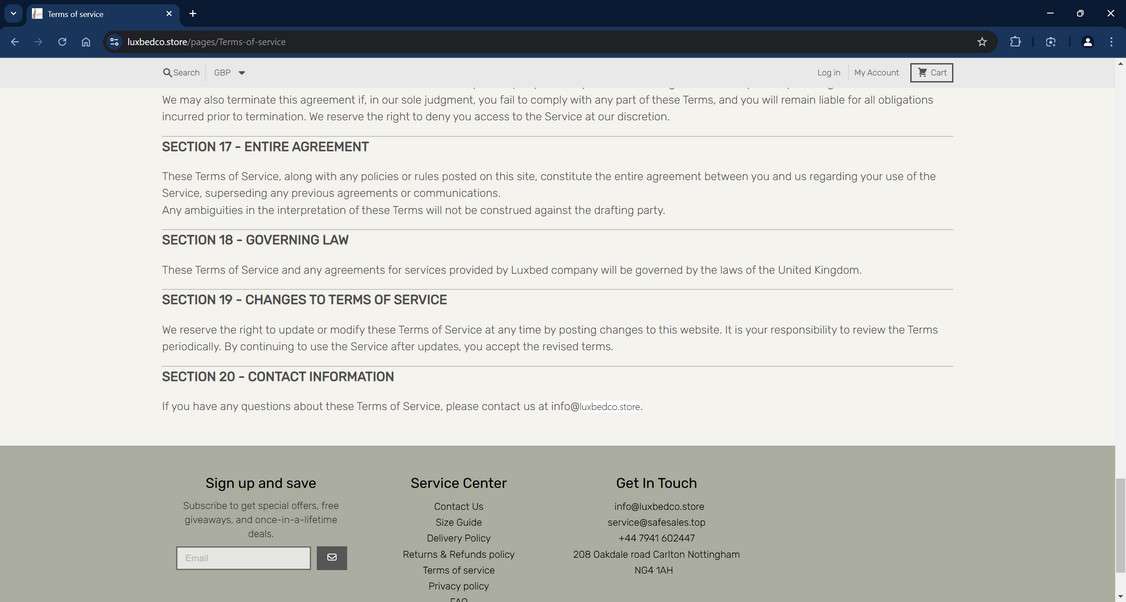Open tab search dropdown arrow
Image resolution: width=1126 pixels, height=602 pixels.
coord(13,14)
